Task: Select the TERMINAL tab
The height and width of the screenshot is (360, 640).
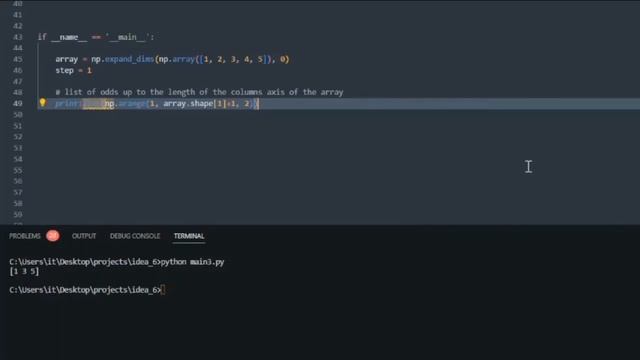Action: pos(189,236)
